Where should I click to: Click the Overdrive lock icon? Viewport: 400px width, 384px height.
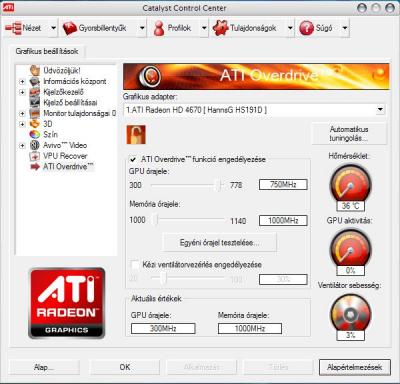click(136, 135)
